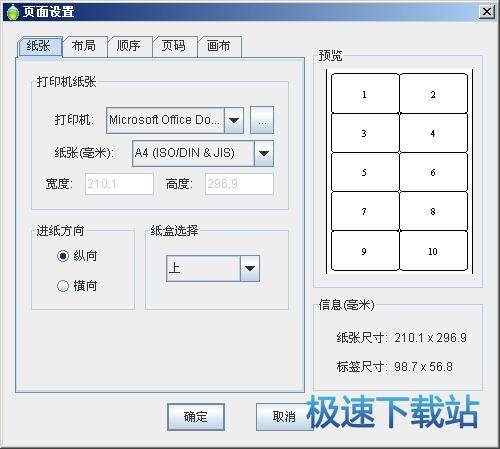Select label 5 in the preview
The height and width of the screenshot is (449, 500).
pyautogui.click(x=365, y=172)
